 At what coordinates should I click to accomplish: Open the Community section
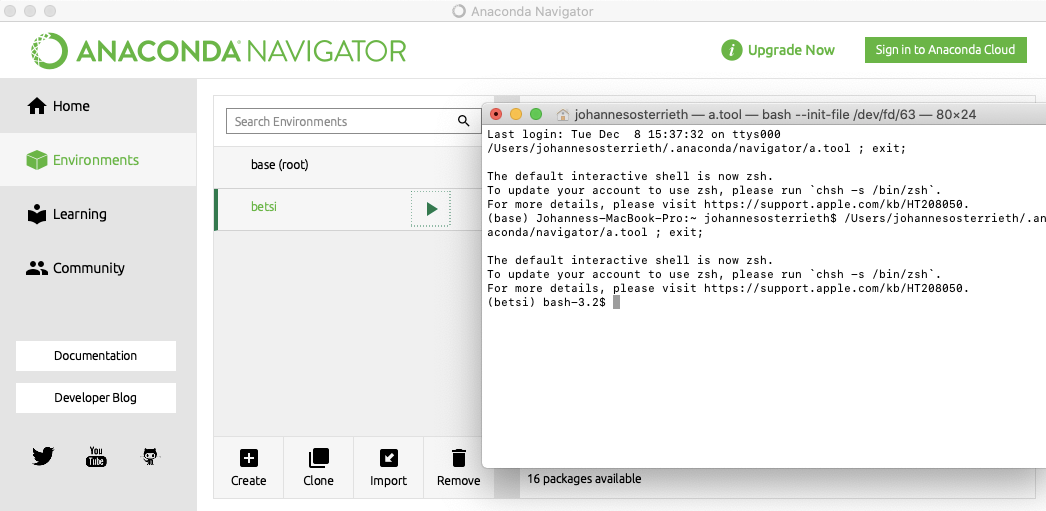point(98,268)
